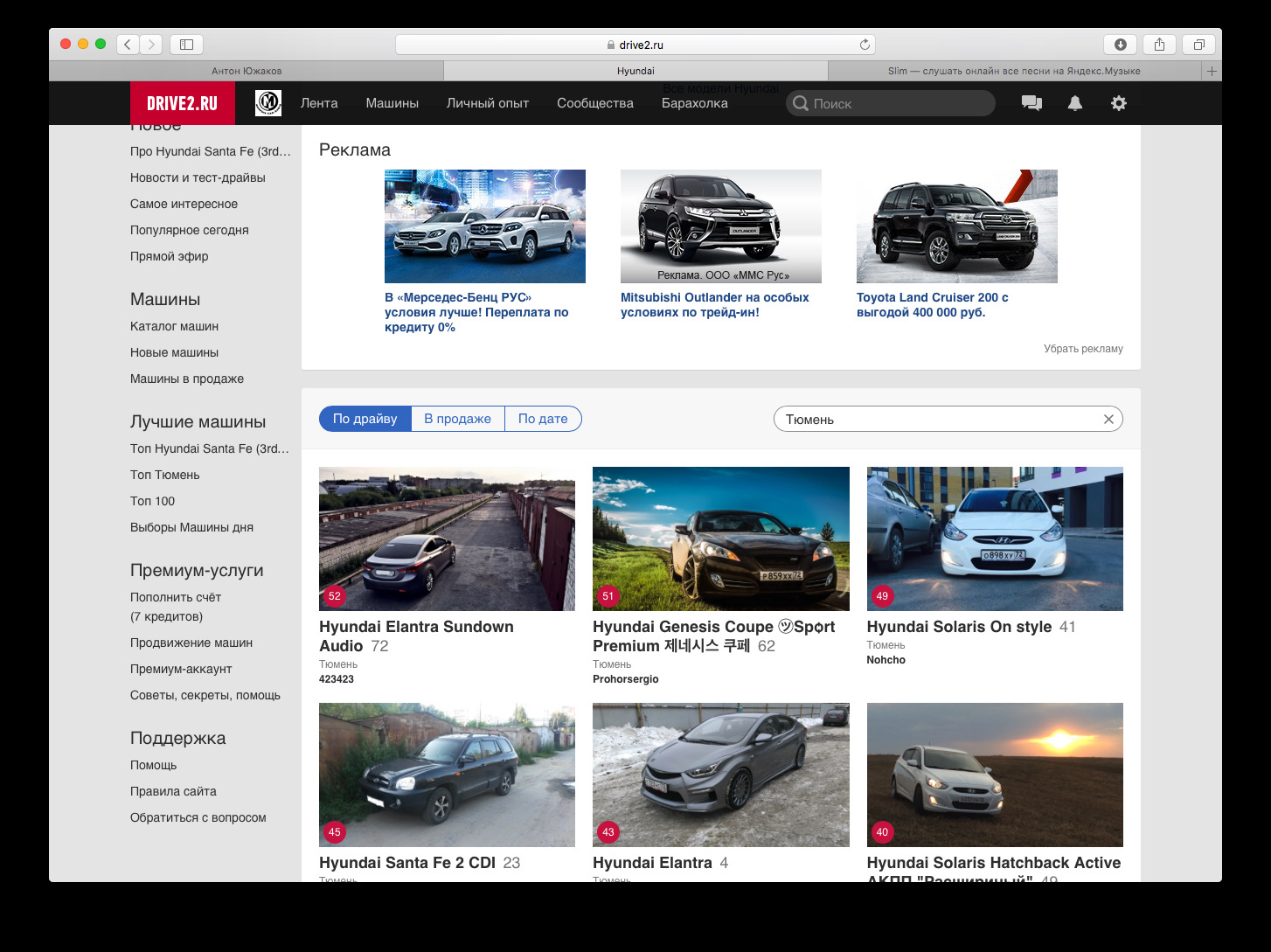Open the Барахолка menu item
1271x952 pixels.
(695, 103)
